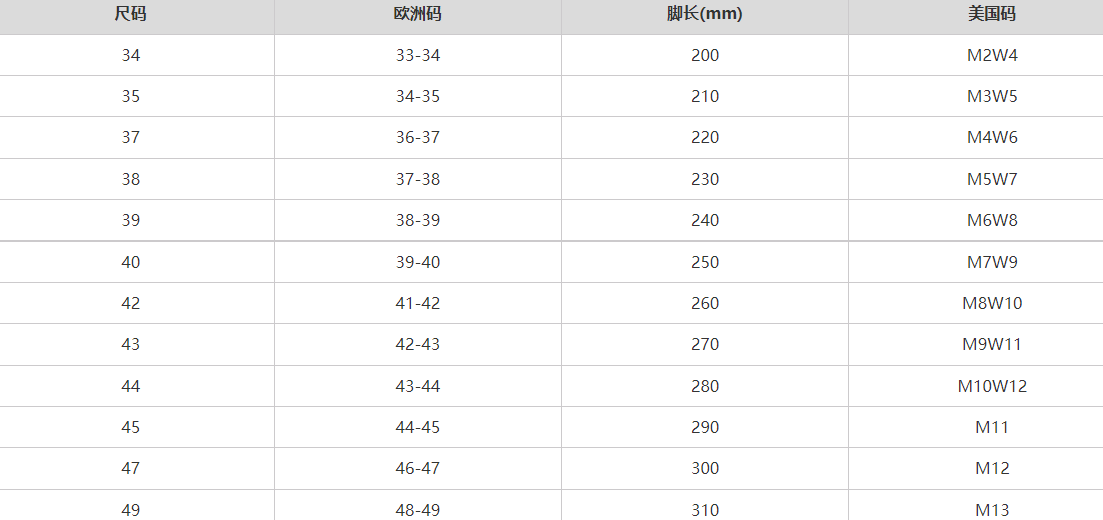Click the 美国码 column header
1103x520 pixels.
pyautogui.click(x=992, y=14)
